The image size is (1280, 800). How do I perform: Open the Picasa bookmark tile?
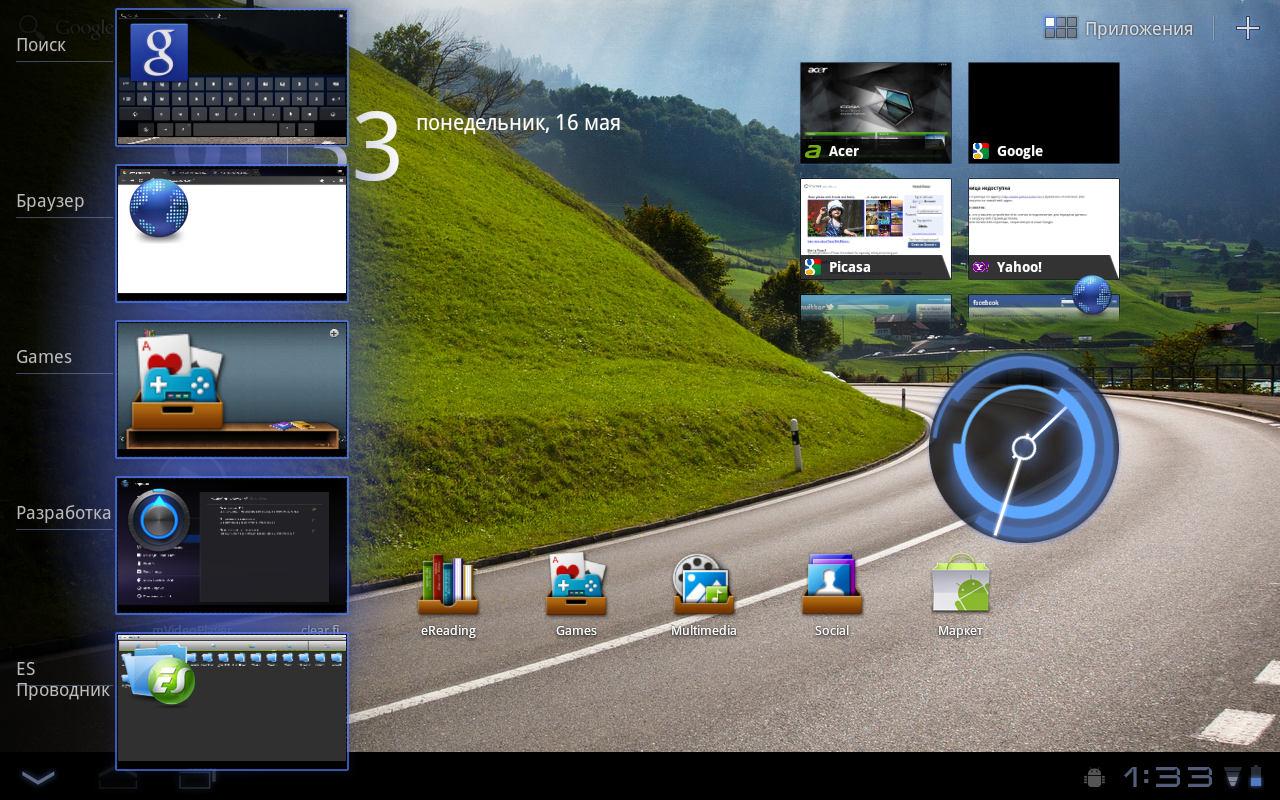[x=876, y=229]
